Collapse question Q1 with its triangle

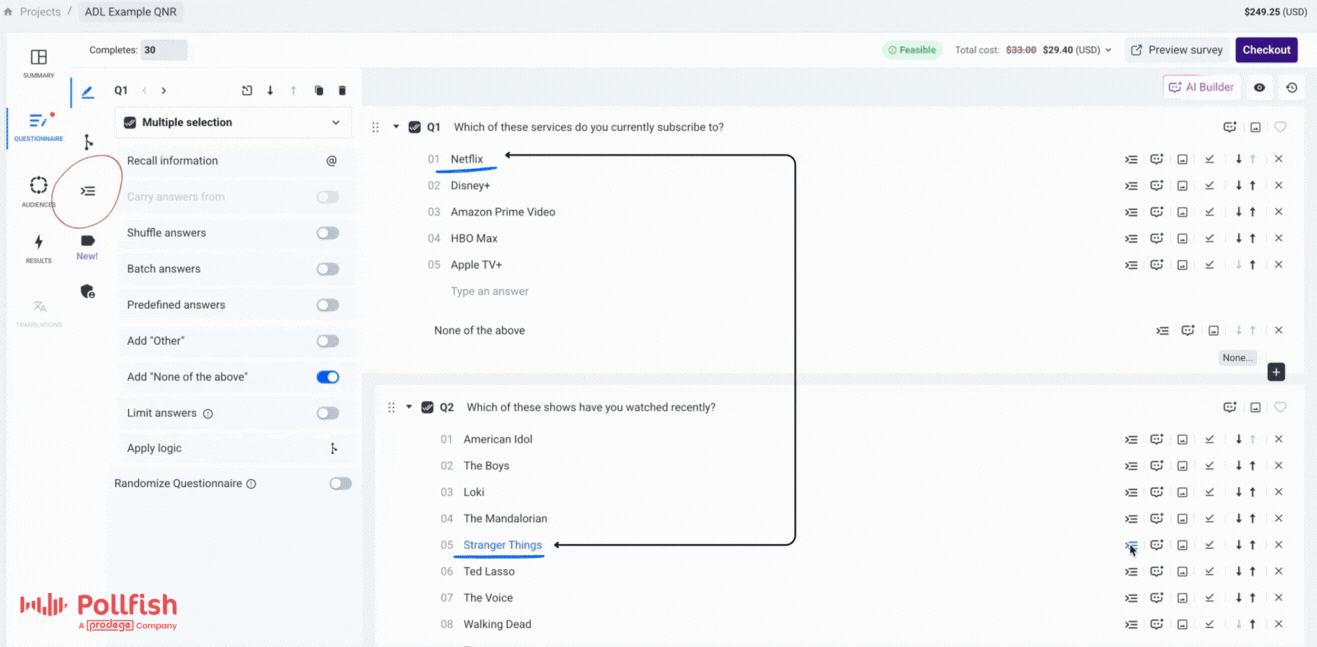pyautogui.click(x=396, y=127)
